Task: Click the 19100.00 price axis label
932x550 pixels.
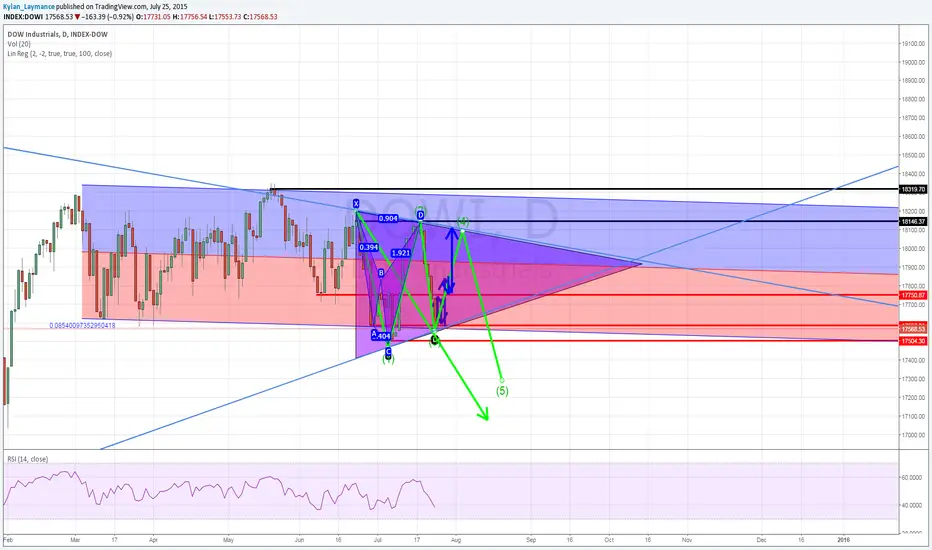Action: coord(914,43)
